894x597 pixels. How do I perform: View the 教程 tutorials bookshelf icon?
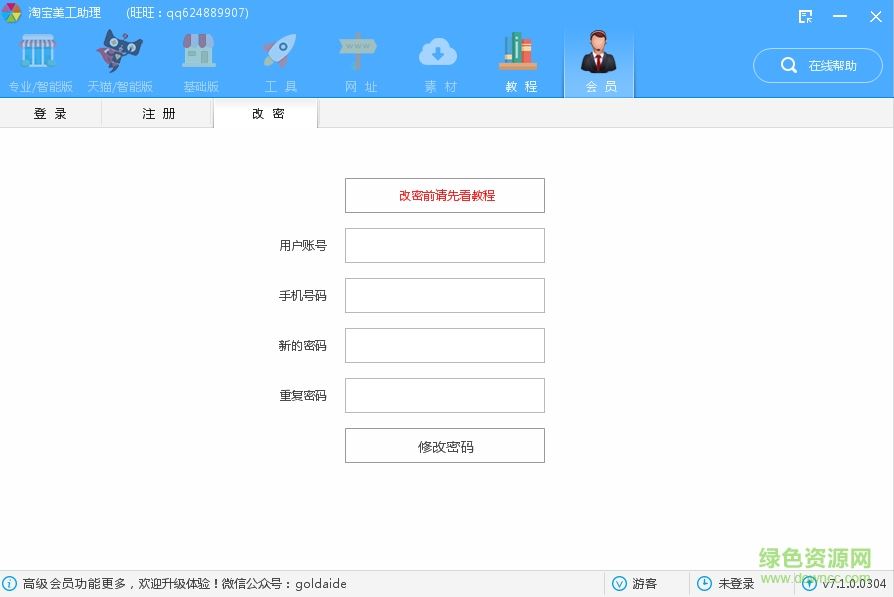click(x=518, y=50)
